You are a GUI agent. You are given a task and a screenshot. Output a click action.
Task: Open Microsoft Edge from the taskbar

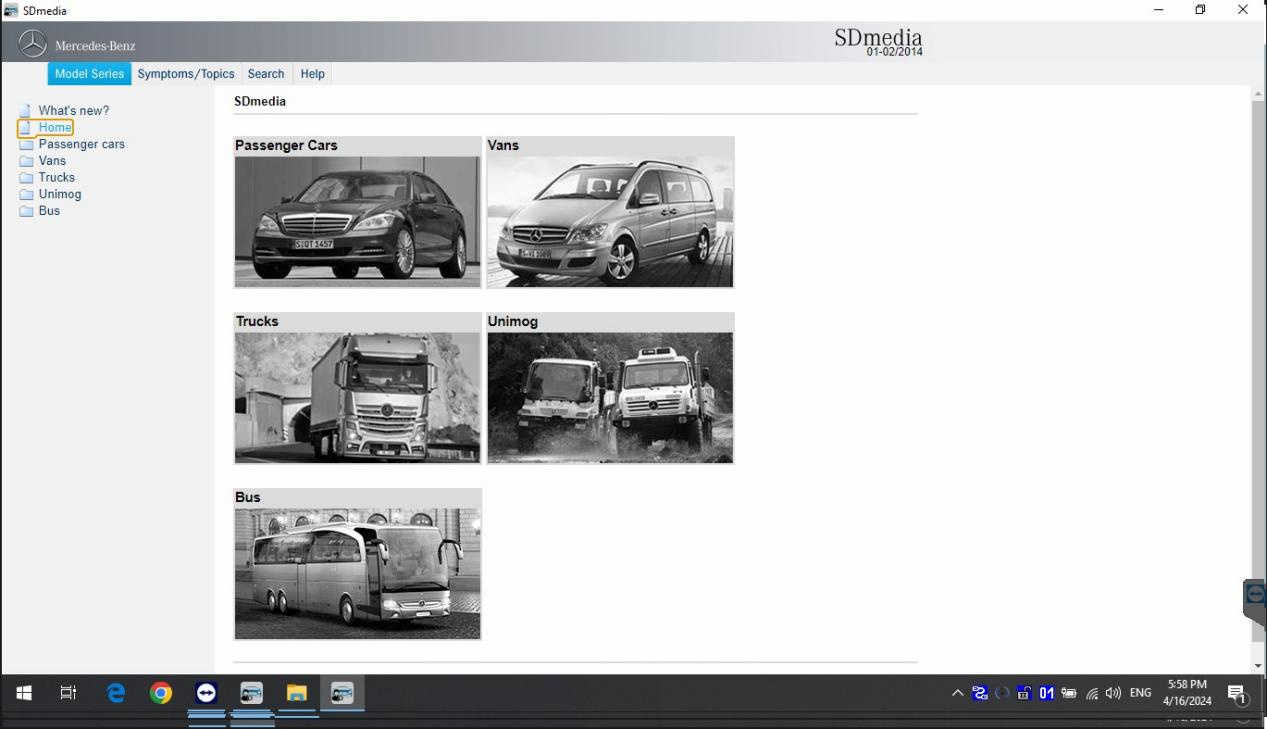click(116, 693)
